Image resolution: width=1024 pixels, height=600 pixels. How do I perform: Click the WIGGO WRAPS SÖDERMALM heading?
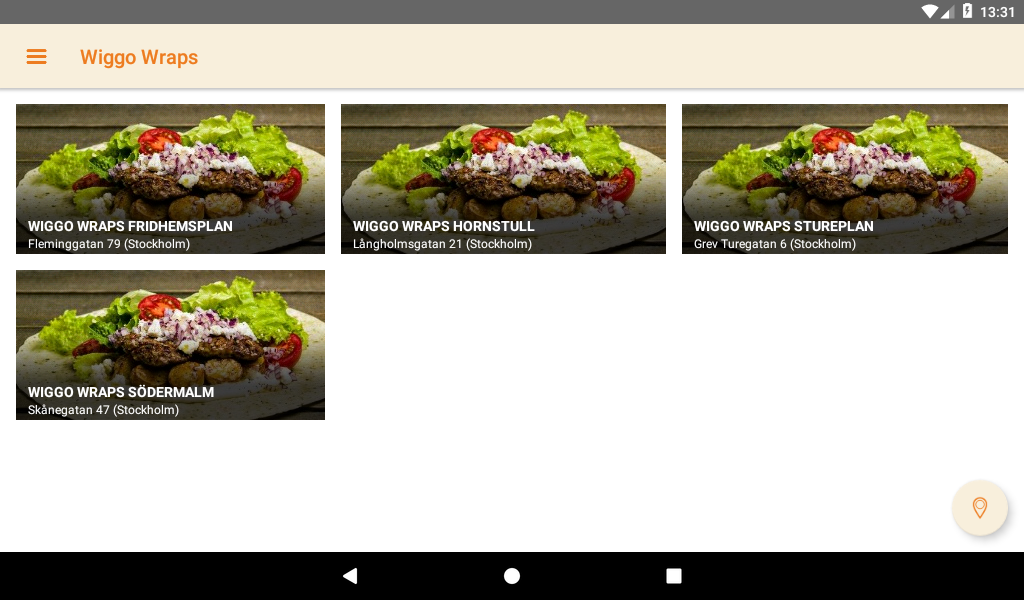[121, 392]
